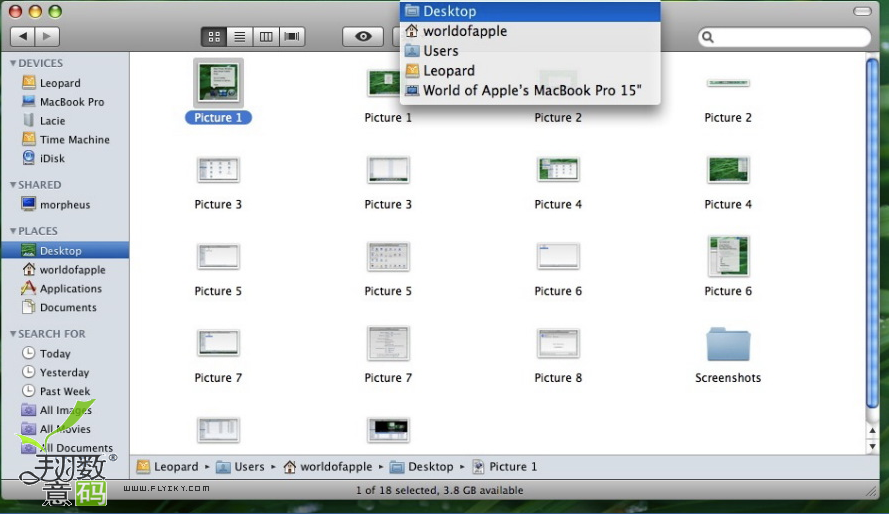
Task: Select Users in the path popup menu
Action: [x=440, y=51]
